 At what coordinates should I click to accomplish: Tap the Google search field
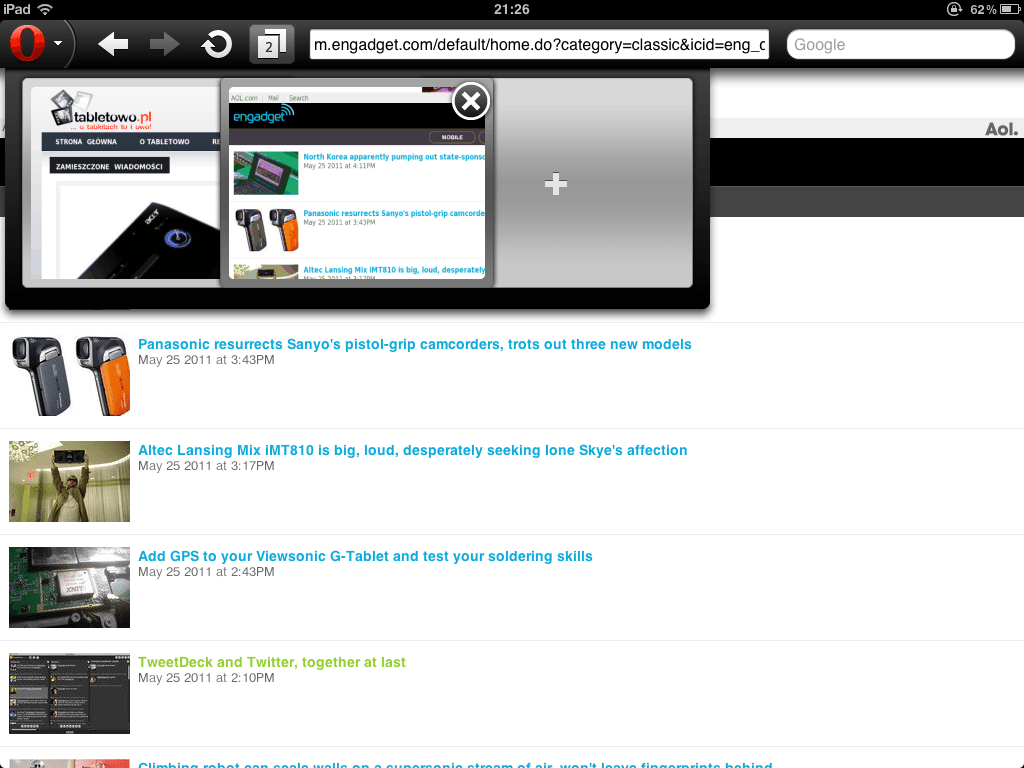[x=900, y=44]
